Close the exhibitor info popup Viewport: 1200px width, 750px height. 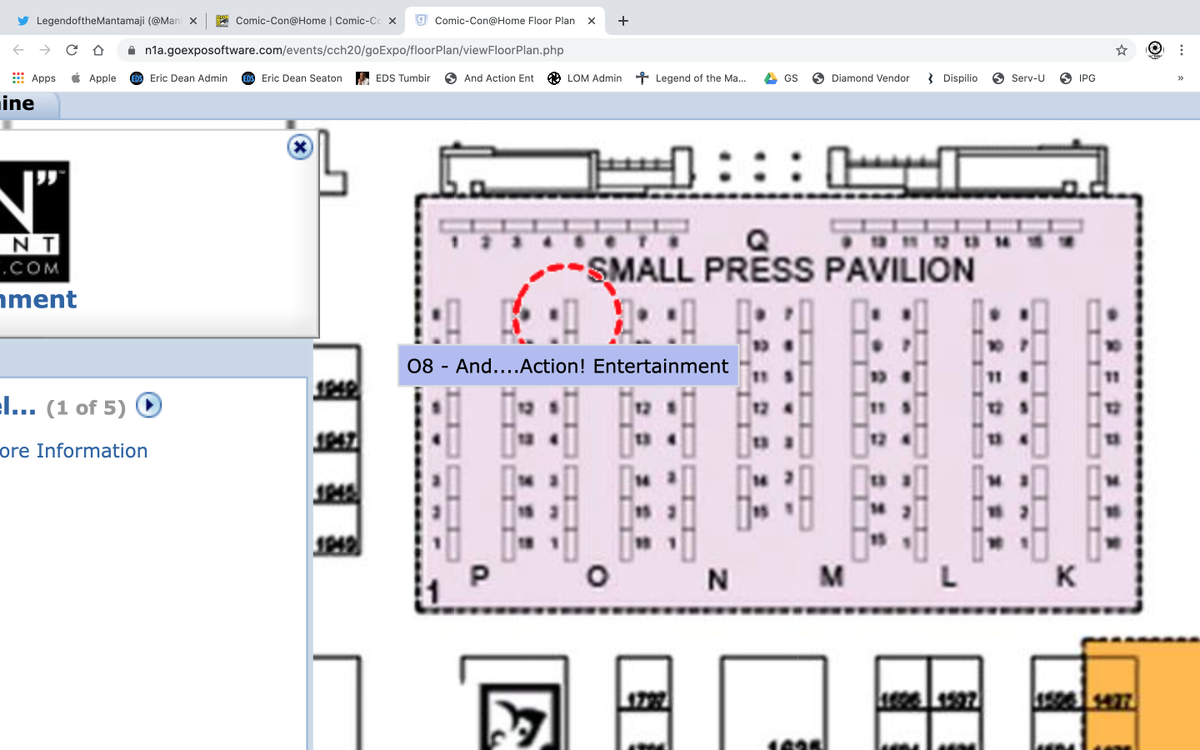point(299,147)
